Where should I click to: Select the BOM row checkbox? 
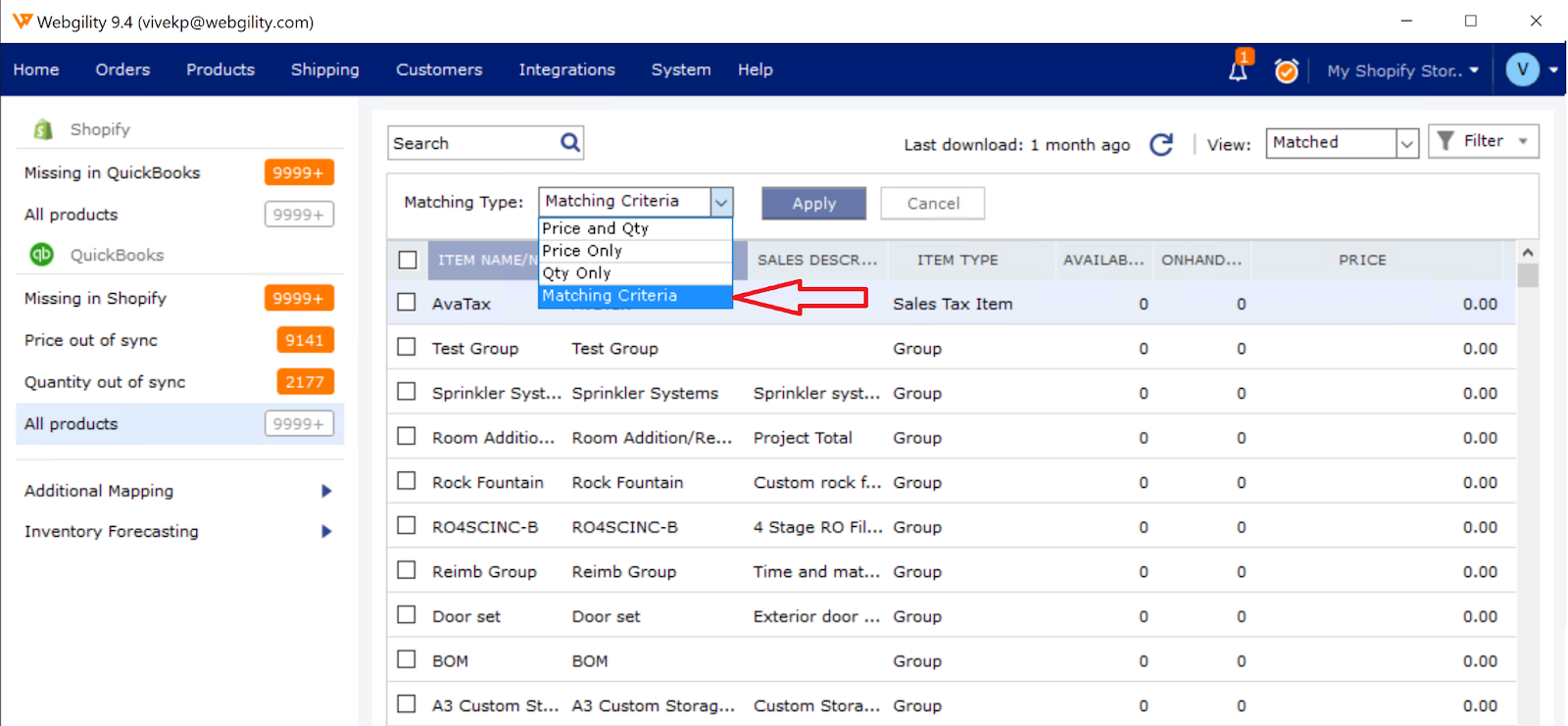tap(407, 659)
